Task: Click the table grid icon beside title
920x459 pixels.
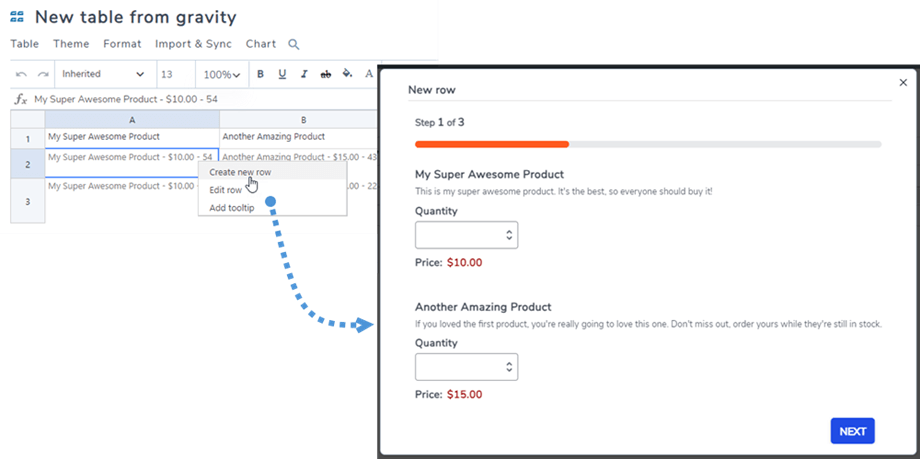Action: (17, 17)
